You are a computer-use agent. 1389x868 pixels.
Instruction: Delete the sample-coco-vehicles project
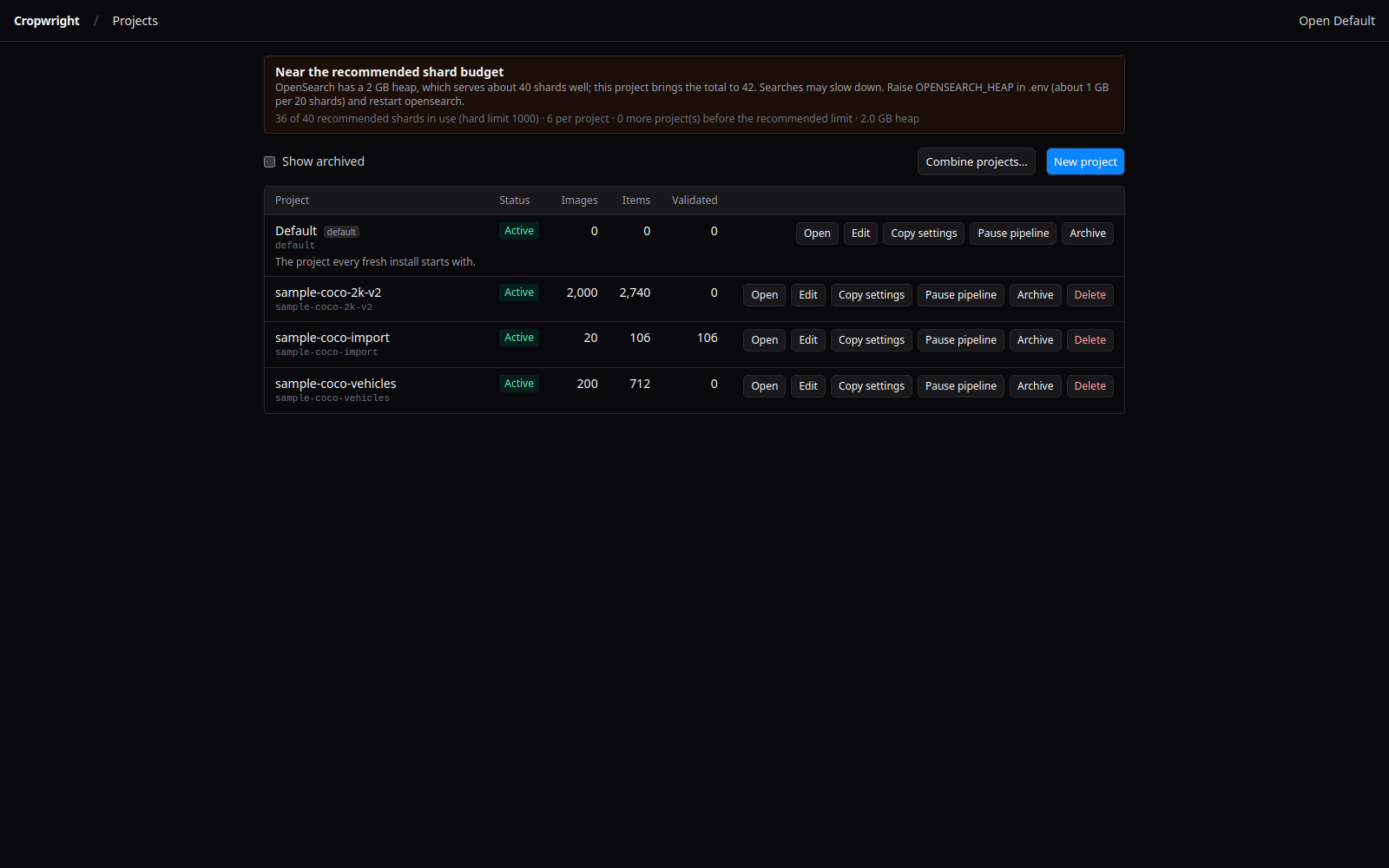(x=1090, y=386)
